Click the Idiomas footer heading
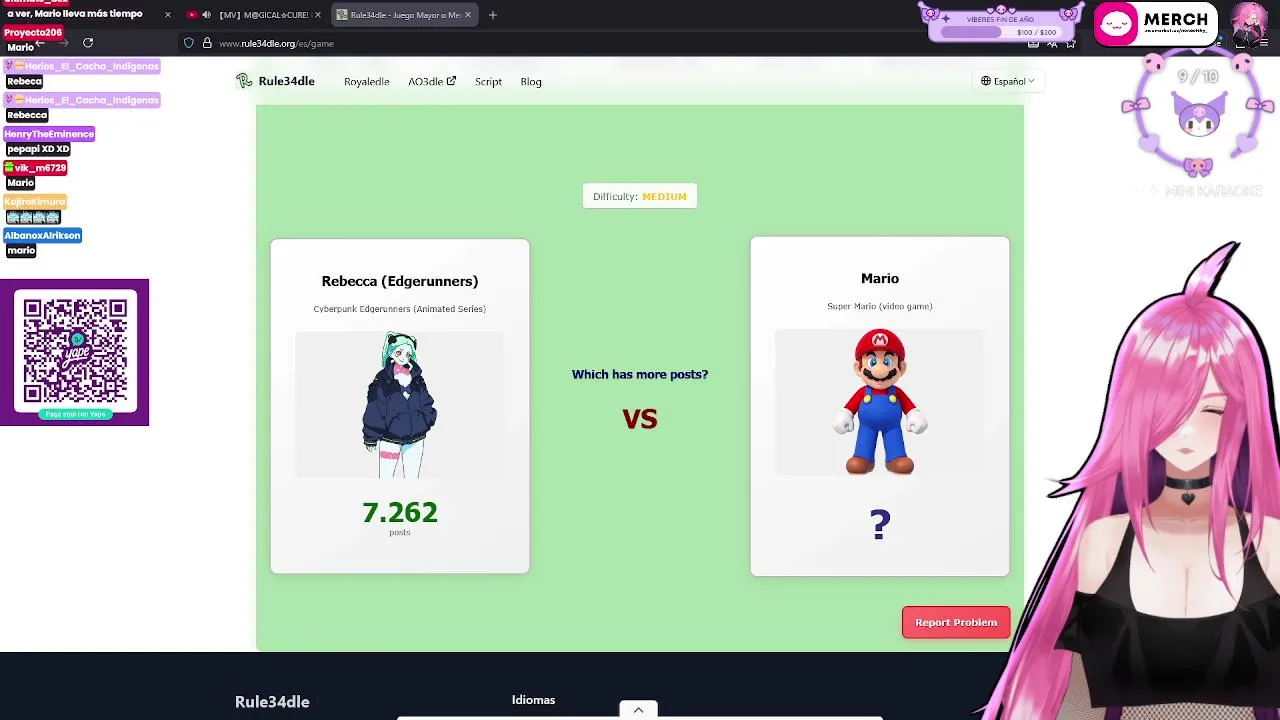Viewport: 1280px width, 720px height. point(533,700)
